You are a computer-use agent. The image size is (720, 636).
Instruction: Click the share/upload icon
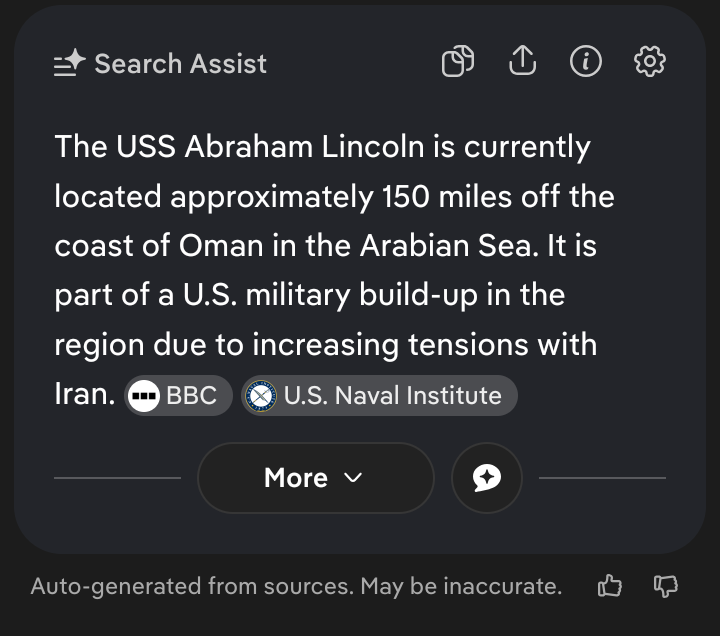click(522, 62)
